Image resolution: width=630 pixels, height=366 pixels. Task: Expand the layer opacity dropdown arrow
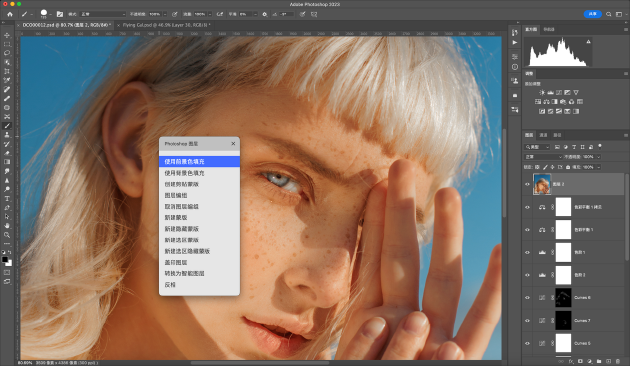[x=598, y=157]
